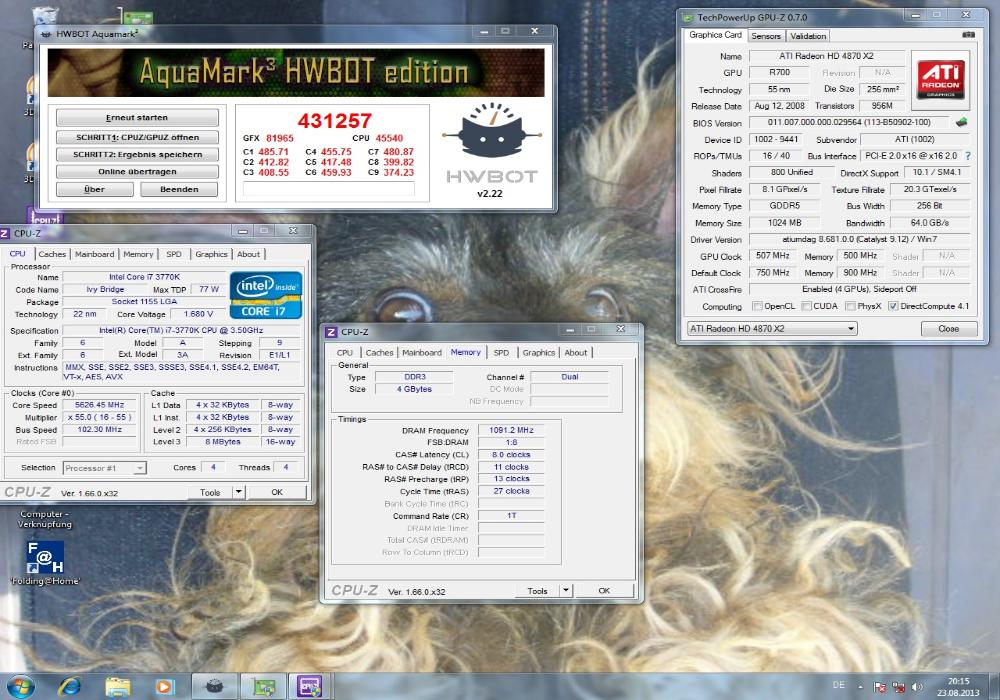Click the GPU-Z Name field ATI Radeon HD 4870 X2
1000x700 pixels.
[x=827, y=56]
